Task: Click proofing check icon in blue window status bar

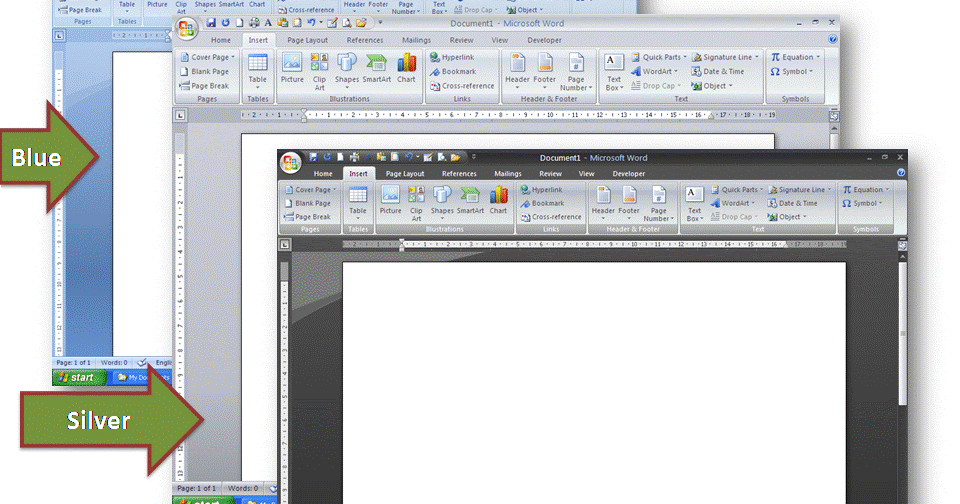Action: (x=142, y=363)
